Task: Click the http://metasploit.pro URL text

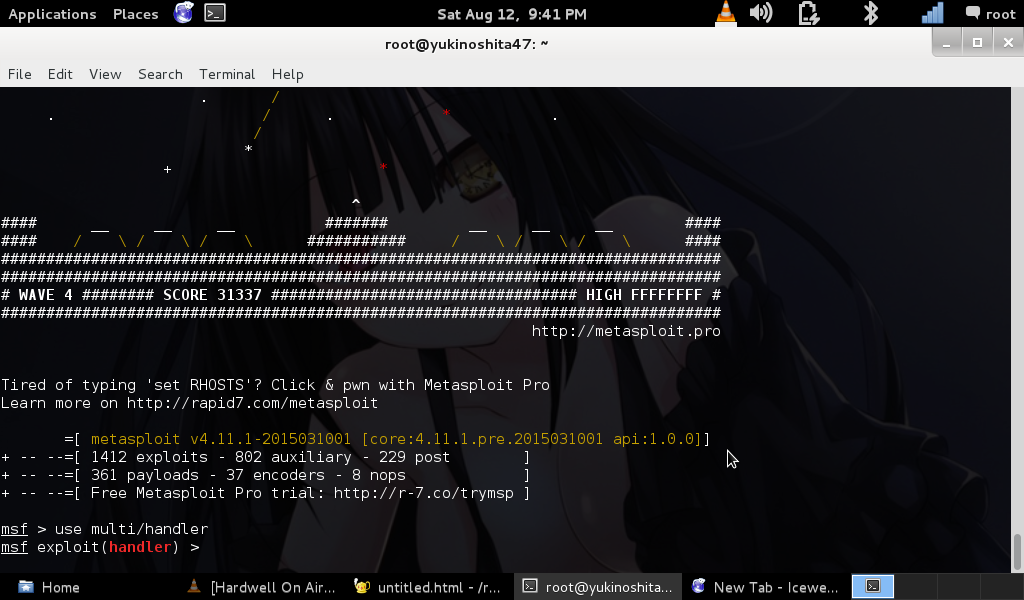Action: click(626, 331)
